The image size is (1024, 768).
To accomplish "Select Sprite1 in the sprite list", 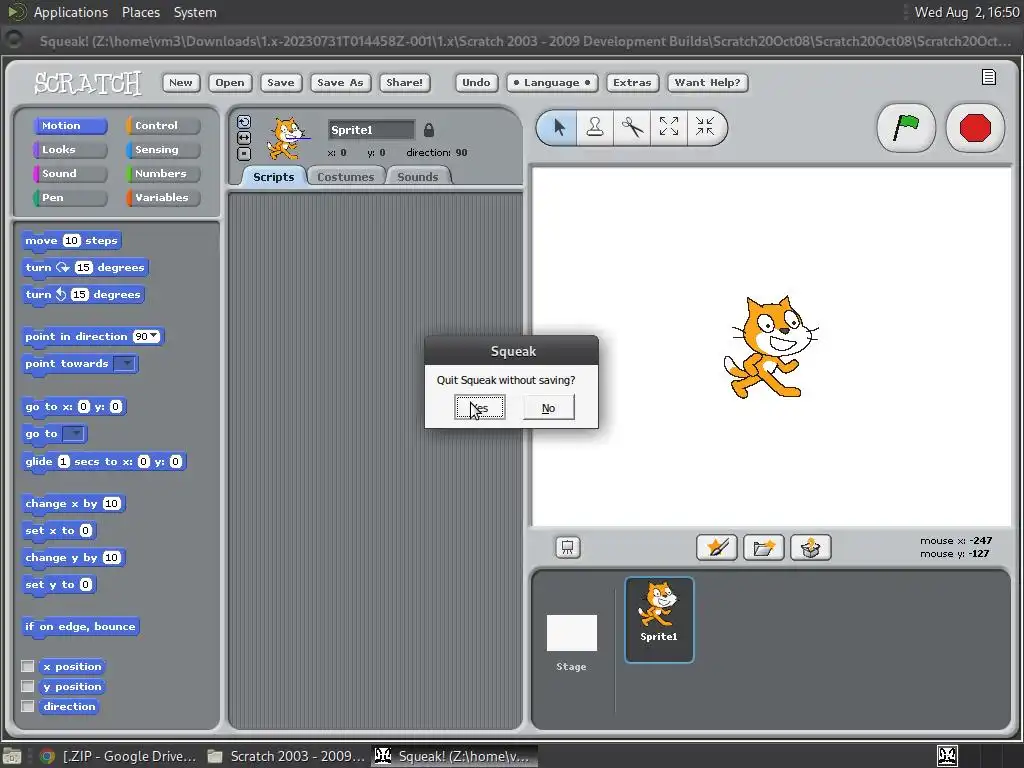I will [659, 619].
